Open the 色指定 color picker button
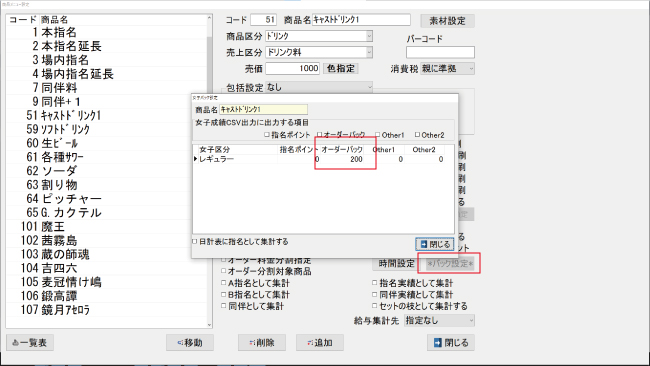This screenshot has height=366, width=650. click(340, 68)
